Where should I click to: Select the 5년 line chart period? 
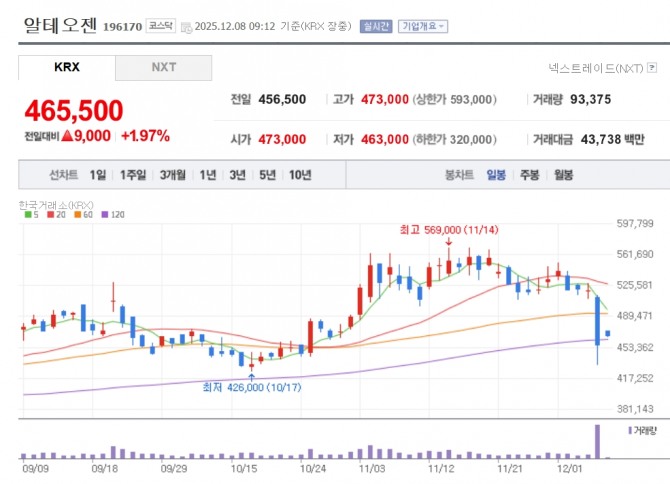(267, 175)
